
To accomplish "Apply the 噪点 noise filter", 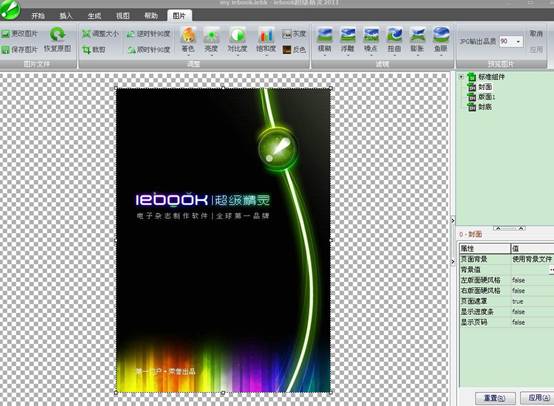I will click(x=371, y=40).
